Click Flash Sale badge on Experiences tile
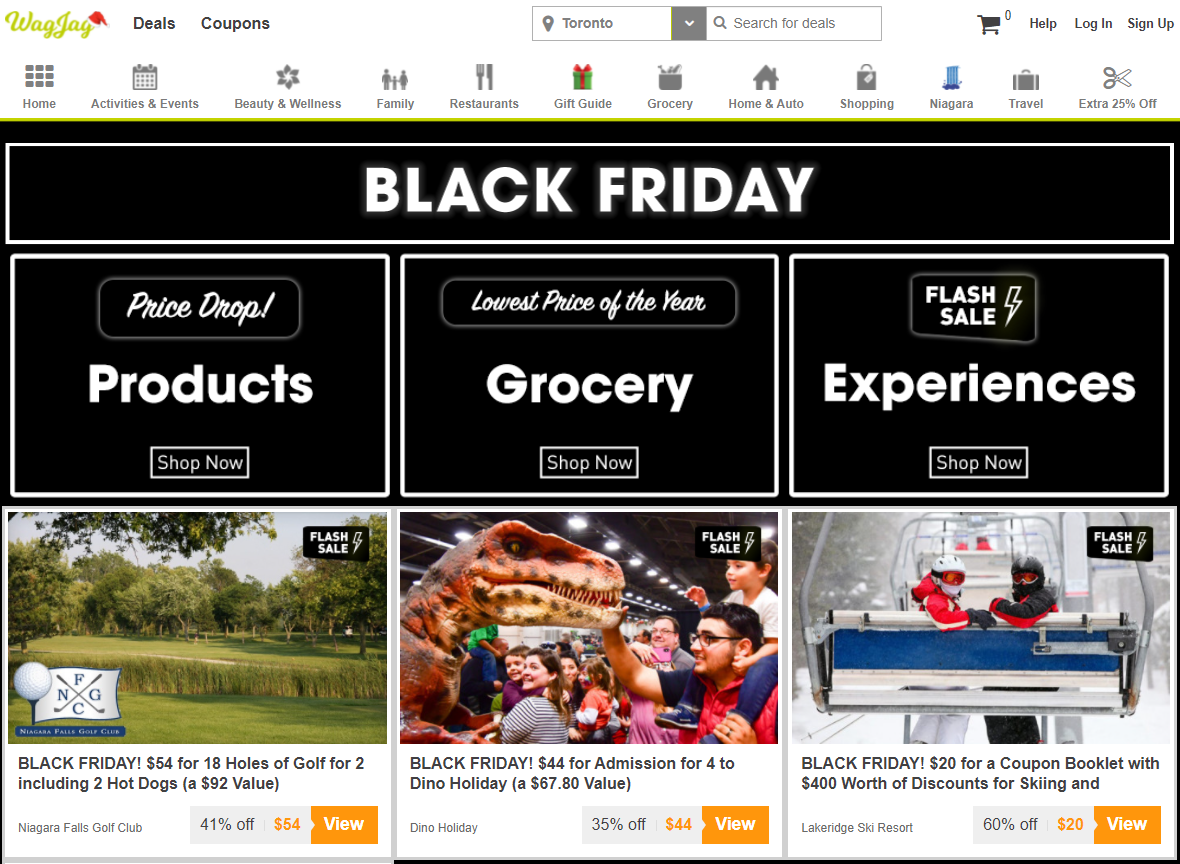This screenshot has width=1180, height=864. 974,307
